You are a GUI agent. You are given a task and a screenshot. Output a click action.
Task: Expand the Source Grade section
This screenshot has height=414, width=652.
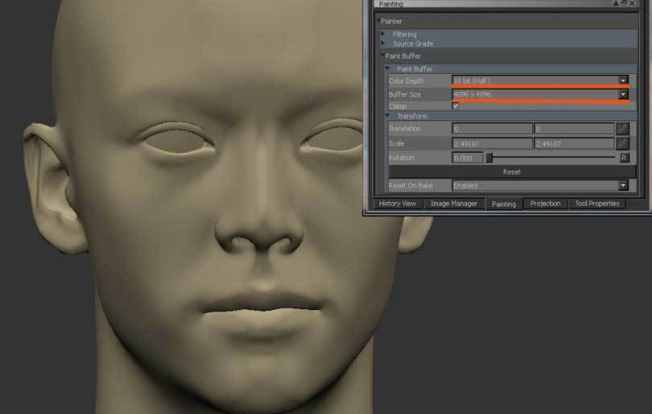click(x=383, y=43)
